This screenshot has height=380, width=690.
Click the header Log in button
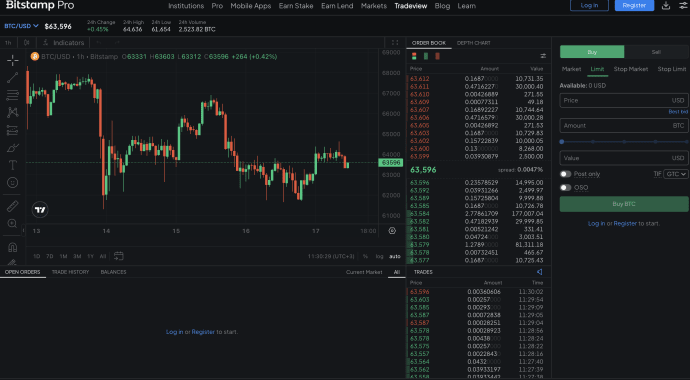click(x=589, y=5)
